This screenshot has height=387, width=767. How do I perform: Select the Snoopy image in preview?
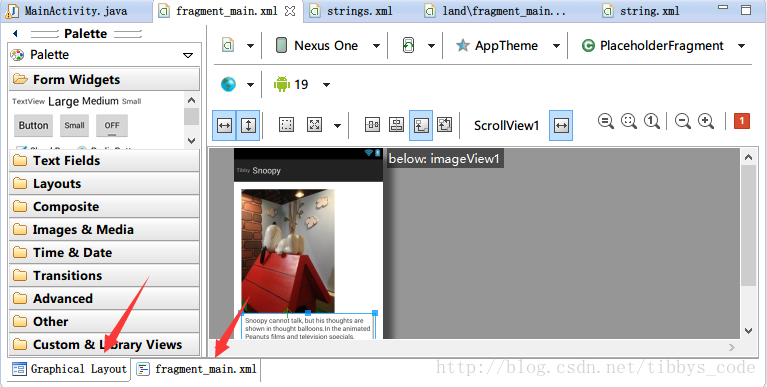click(x=288, y=251)
